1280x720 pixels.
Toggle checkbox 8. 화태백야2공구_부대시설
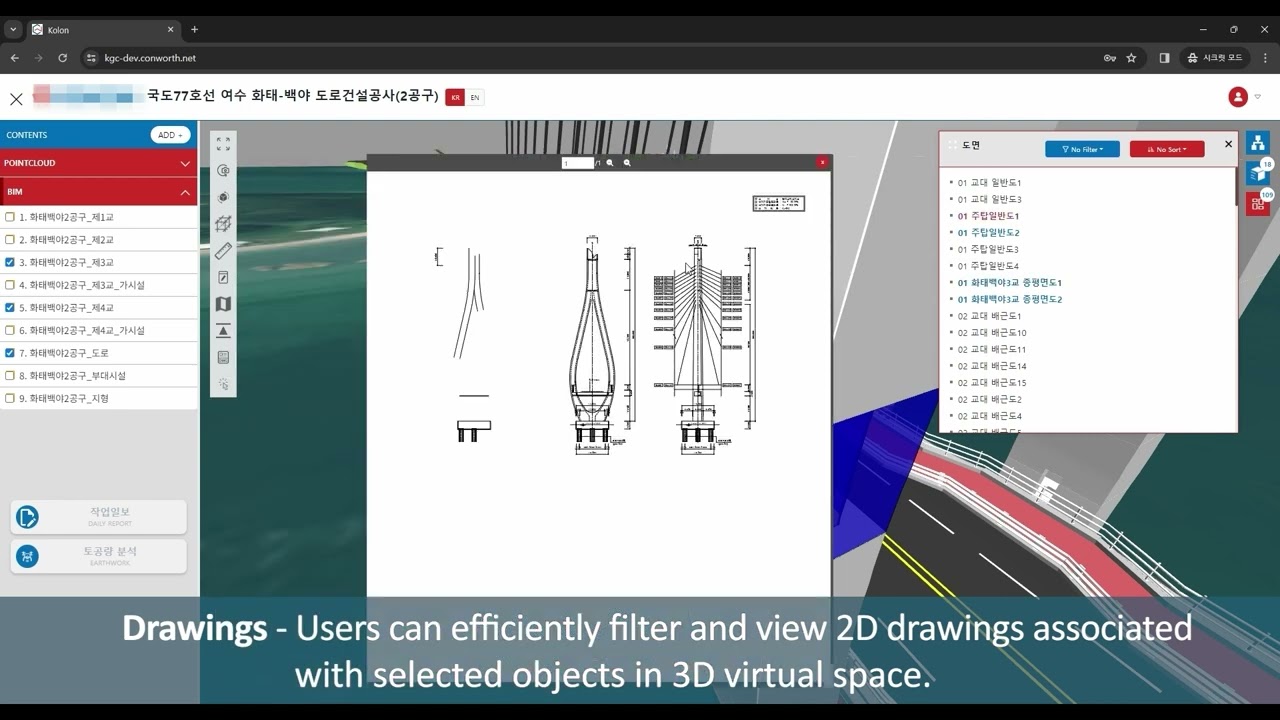10,376
